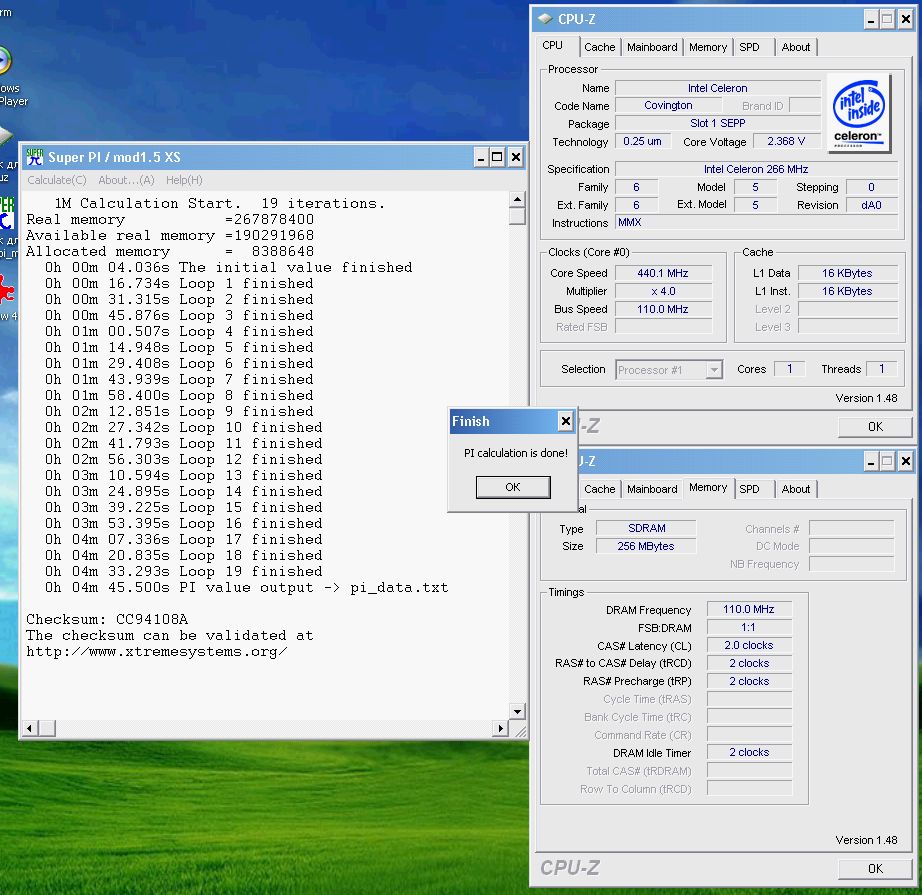Screen dimensions: 922x895
Task: Switch to Cache tab in lower CPU-Z window
Action: 600,489
